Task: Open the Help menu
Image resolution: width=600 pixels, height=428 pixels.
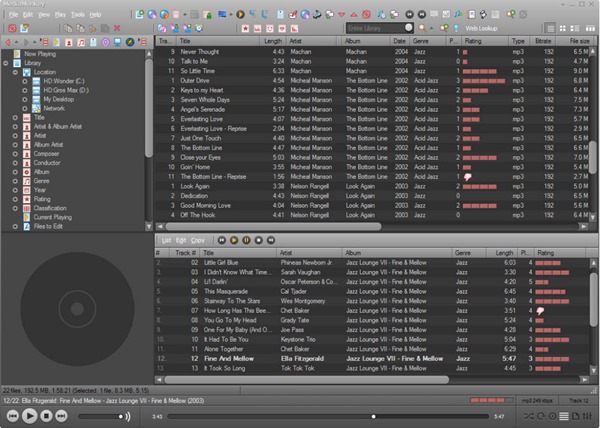Action: [x=95, y=15]
